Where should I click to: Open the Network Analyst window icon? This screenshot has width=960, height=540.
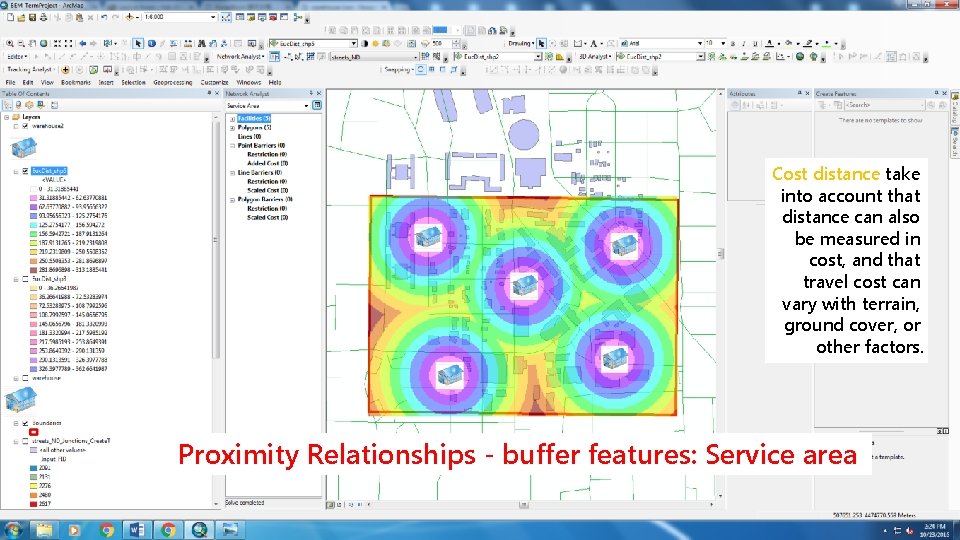[274, 56]
